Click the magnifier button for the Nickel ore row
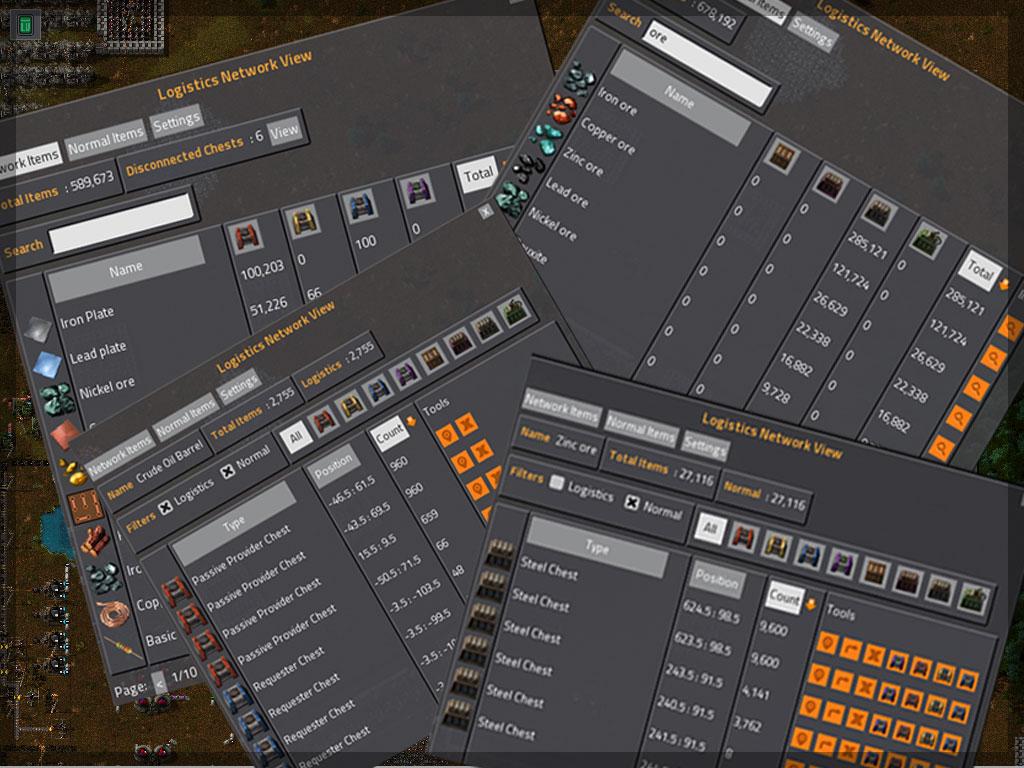 coord(941,448)
